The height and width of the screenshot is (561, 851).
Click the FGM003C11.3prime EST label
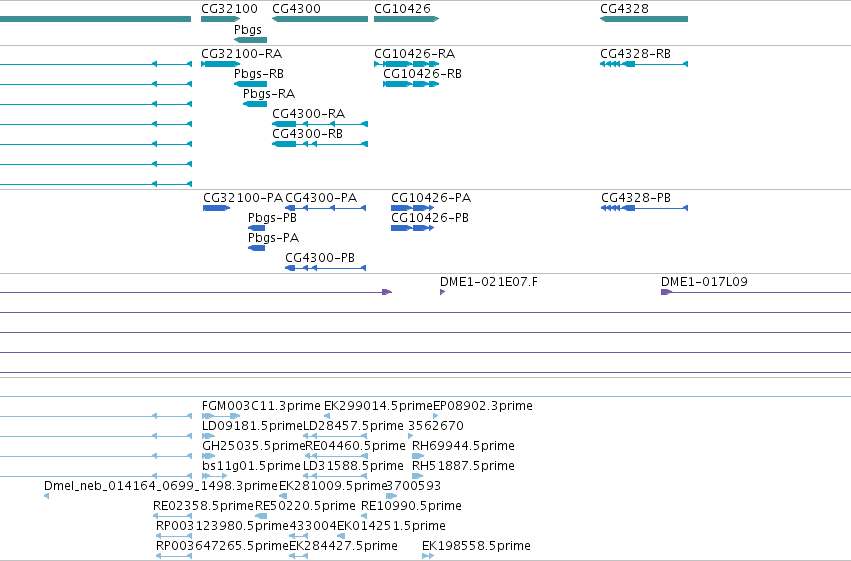click(261, 406)
